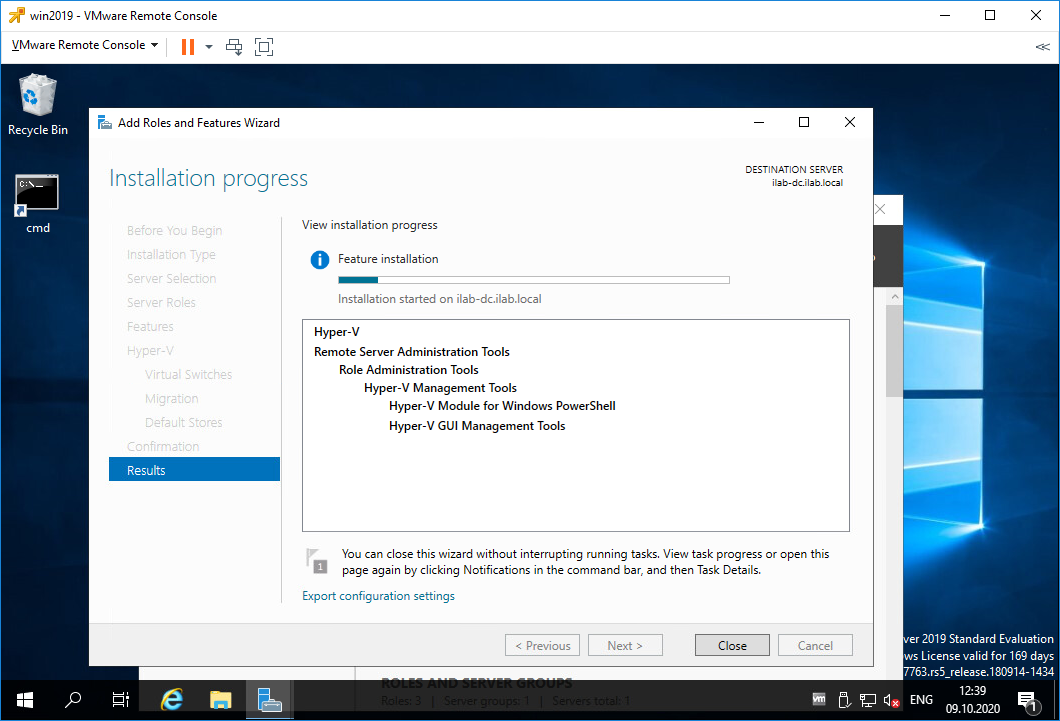Click the notifications flag icon in the wizard
Viewport: 1060px width, 721px height.
[317, 561]
